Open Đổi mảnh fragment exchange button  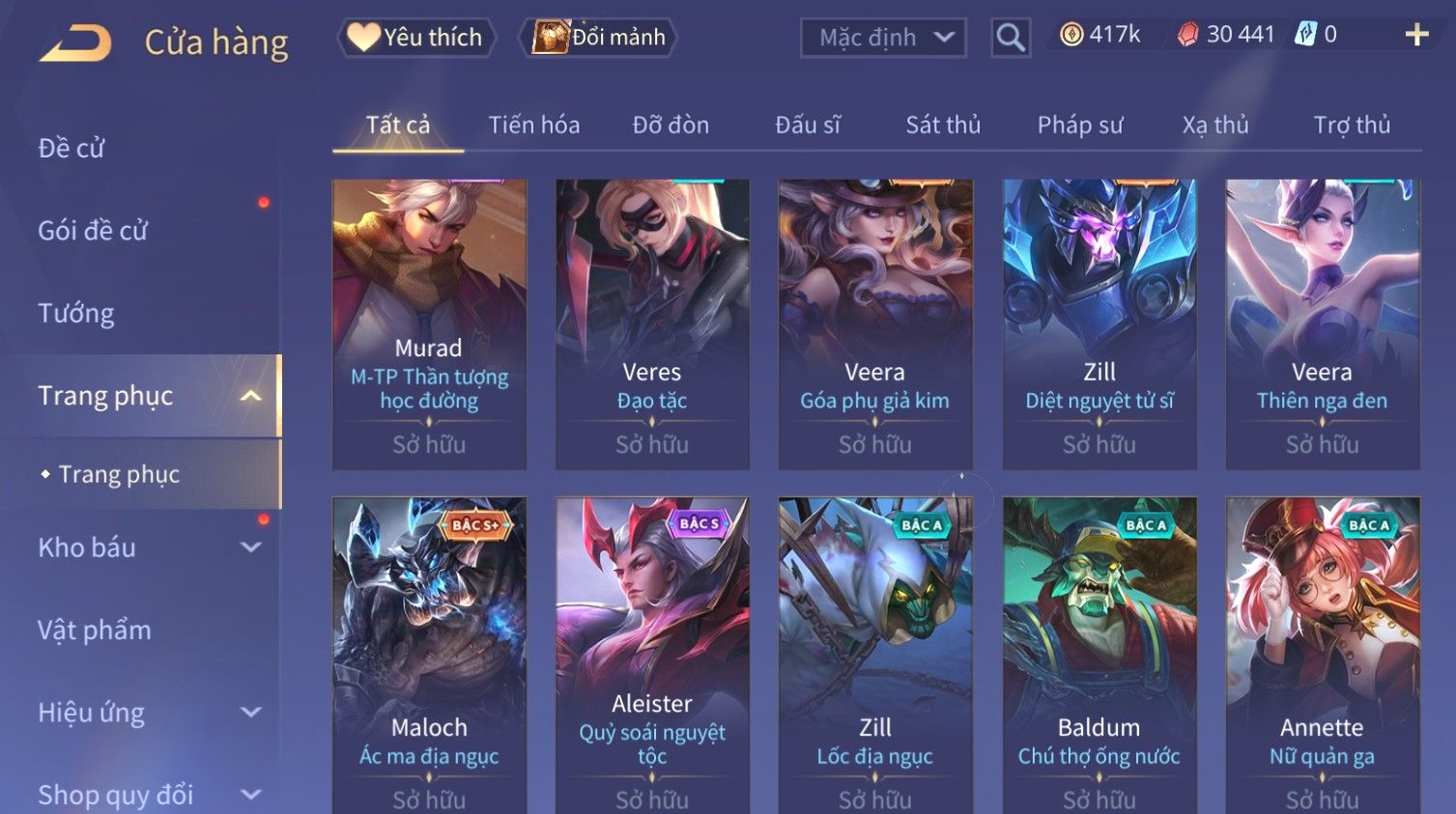[599, 38]
